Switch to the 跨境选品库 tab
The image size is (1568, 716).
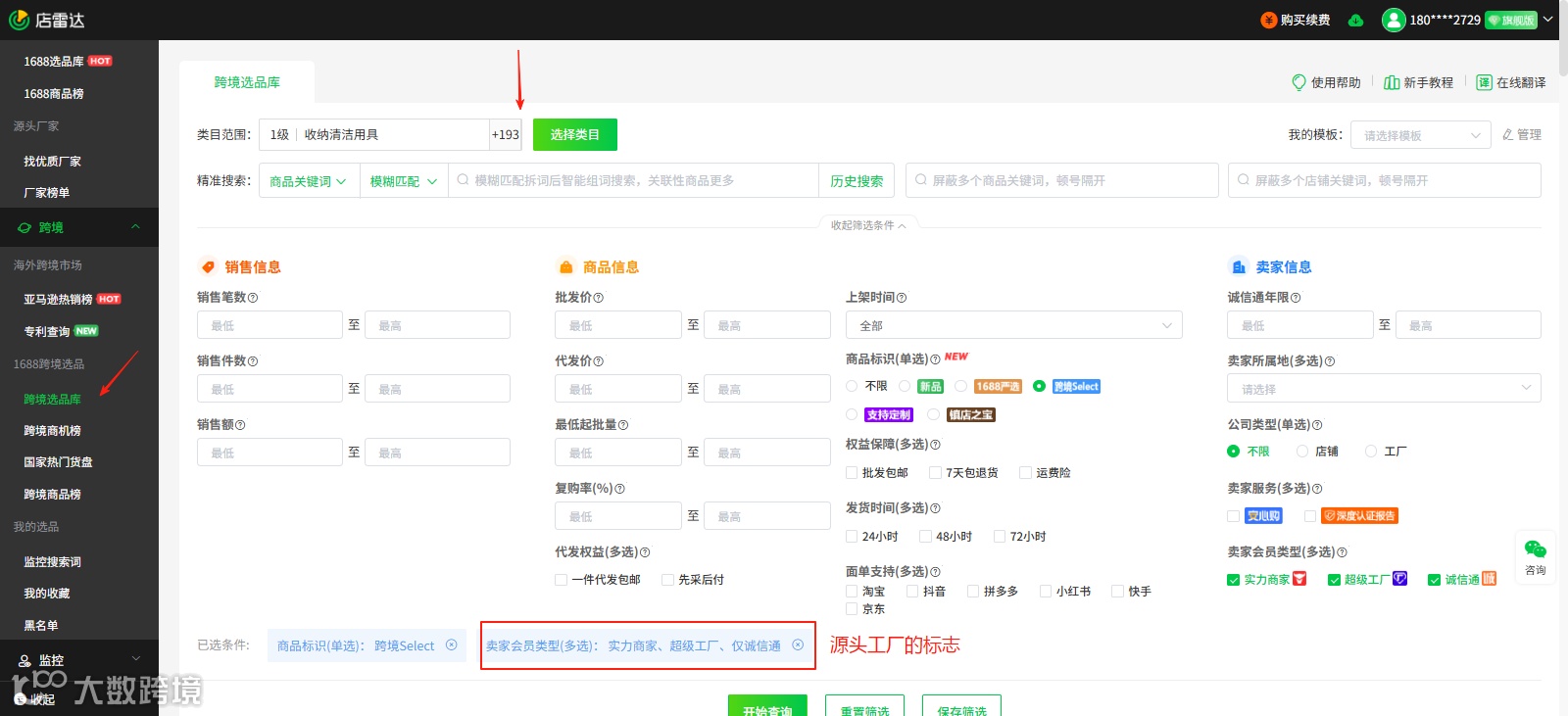pos(247,82)
